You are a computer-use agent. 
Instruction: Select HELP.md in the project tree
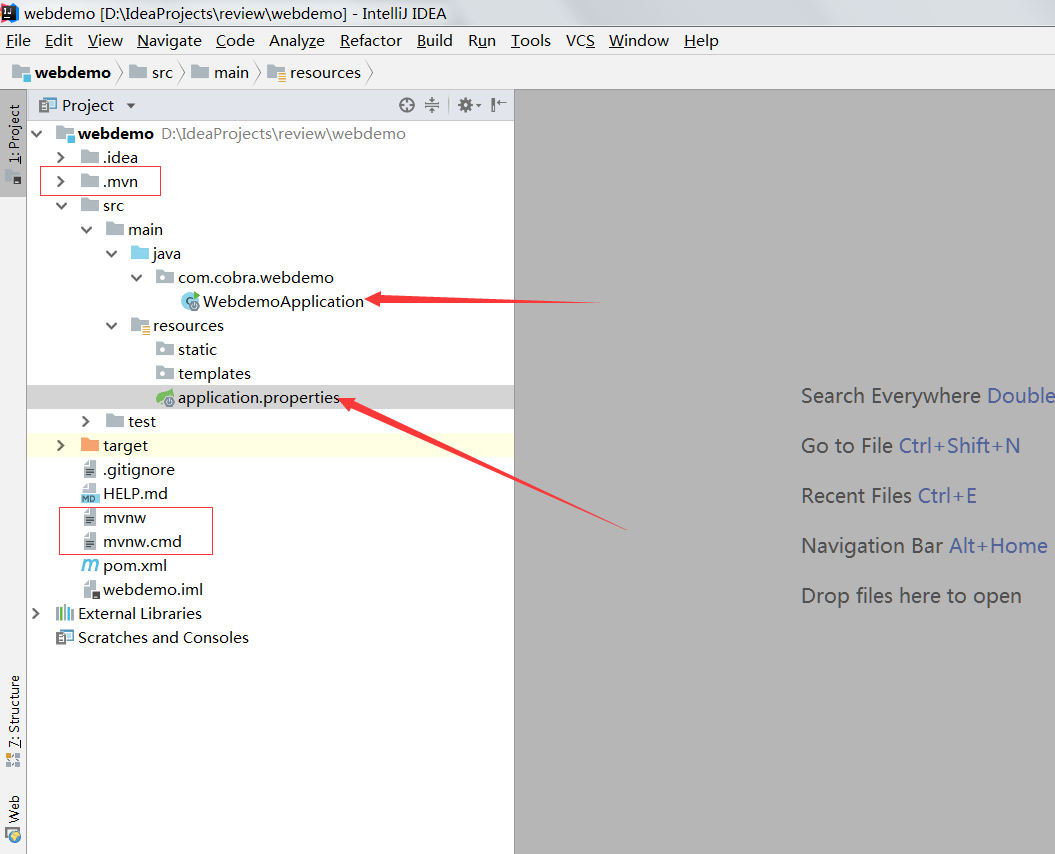[135, 494]
